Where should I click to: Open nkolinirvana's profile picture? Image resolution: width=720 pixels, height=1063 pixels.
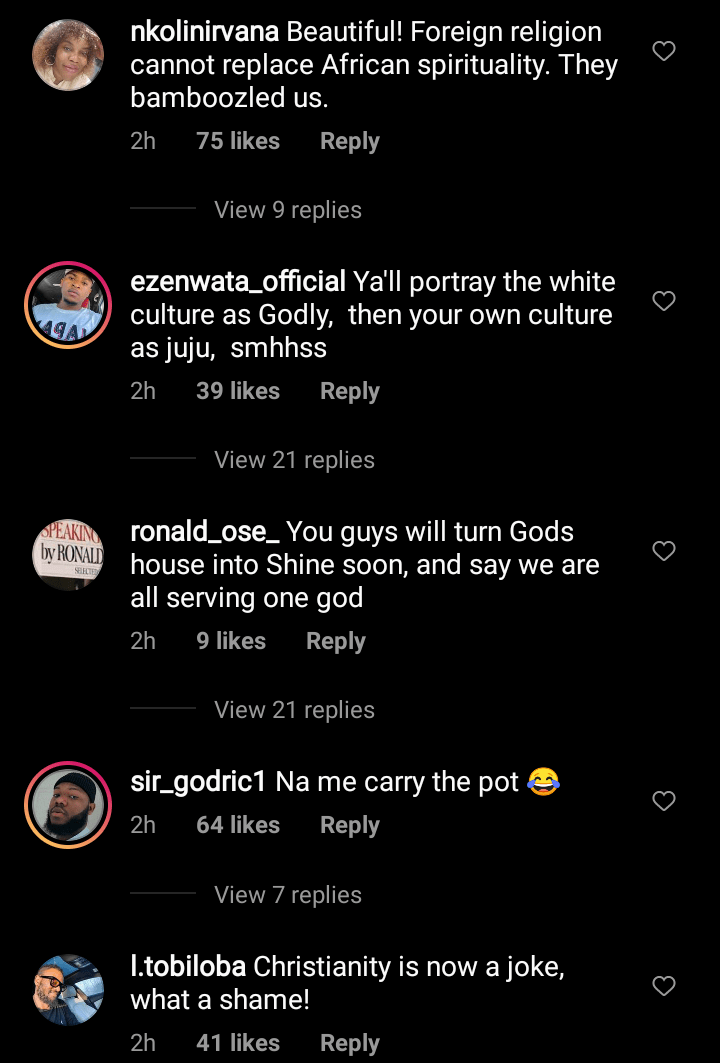pyautogui.click(x=68, y=55)
